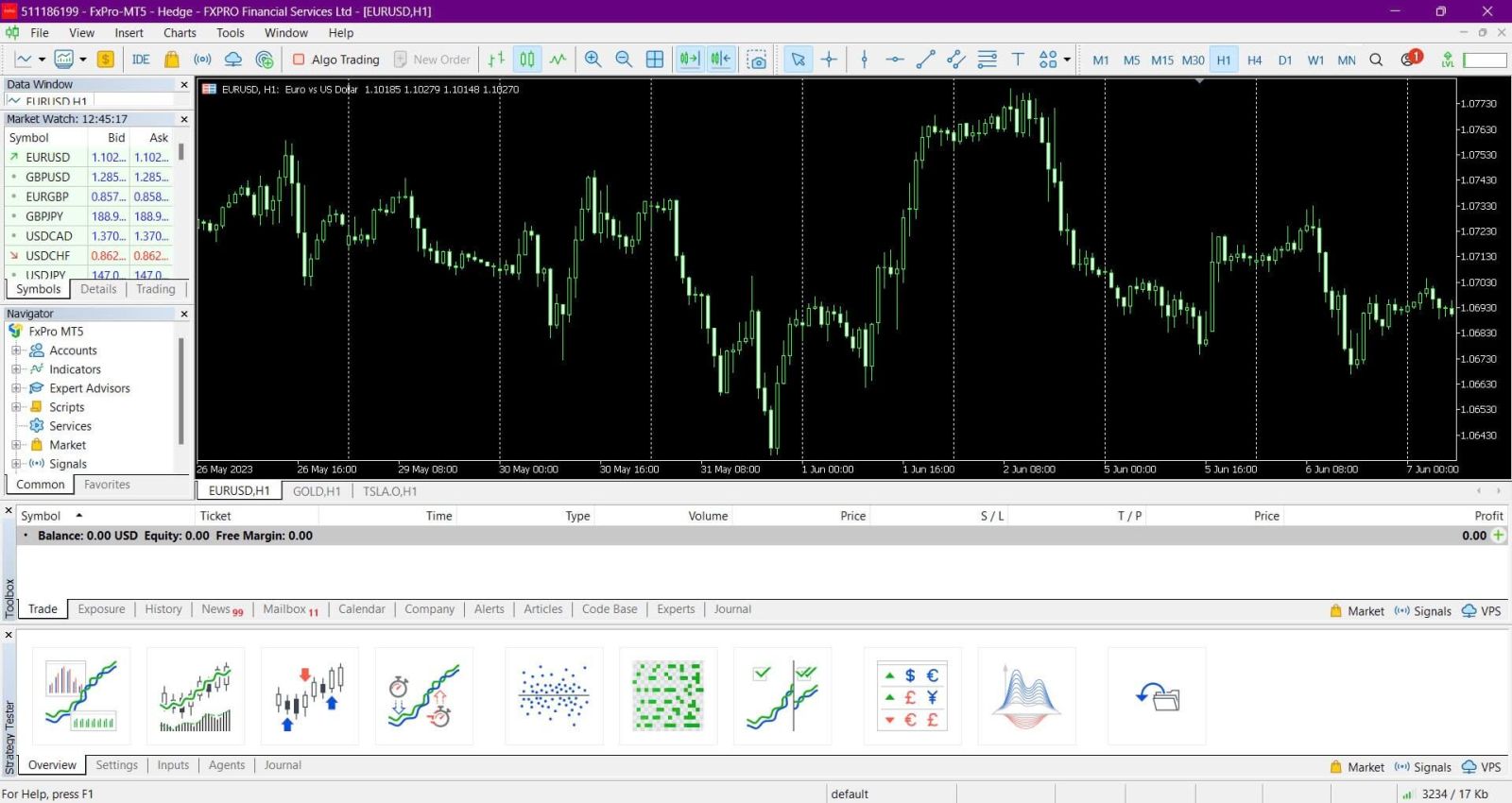Take a chart screenshot with camera icon

[757, 60]
